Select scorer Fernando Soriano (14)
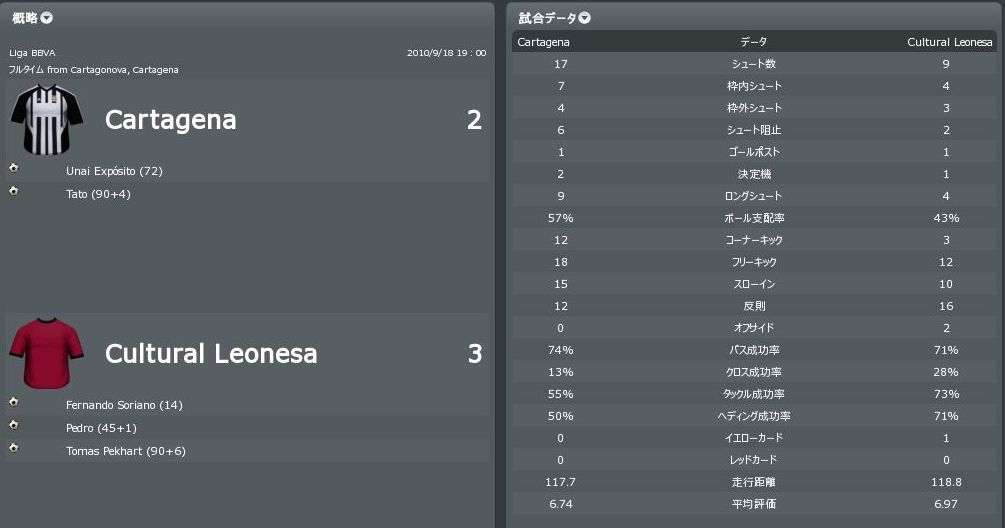Screen dimensions: 1005x528 tap(124, 405)
